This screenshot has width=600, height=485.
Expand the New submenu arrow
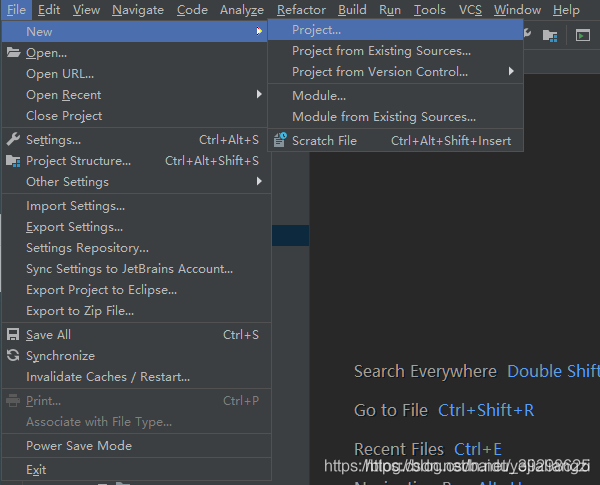pos(260,32)
